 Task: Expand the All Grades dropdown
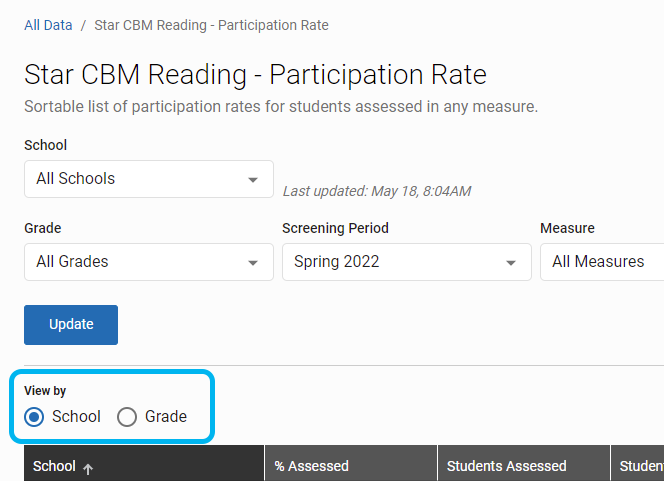point(149,262)
